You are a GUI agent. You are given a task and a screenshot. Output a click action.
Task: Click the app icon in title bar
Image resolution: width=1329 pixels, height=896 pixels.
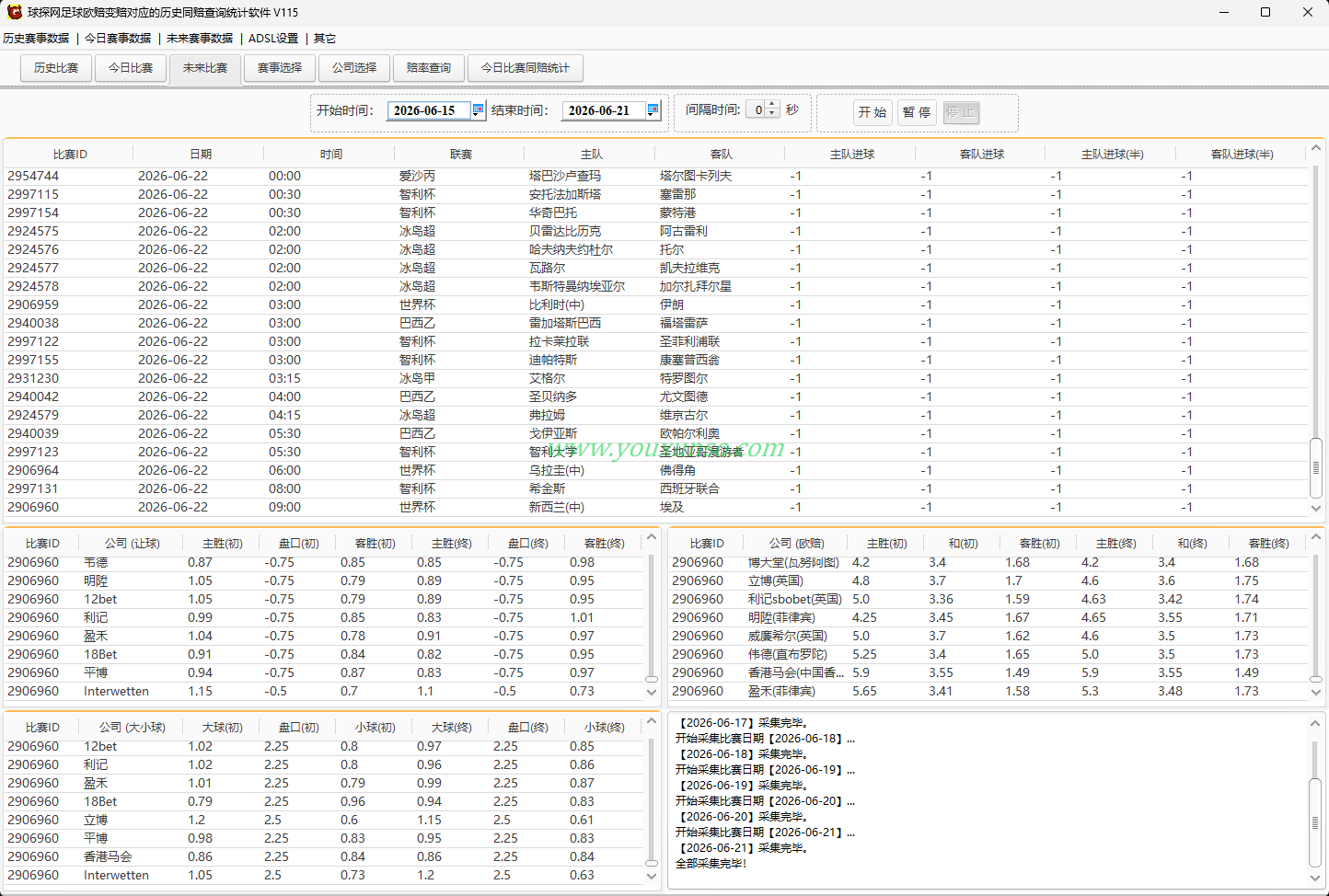[x=14, y=12]
